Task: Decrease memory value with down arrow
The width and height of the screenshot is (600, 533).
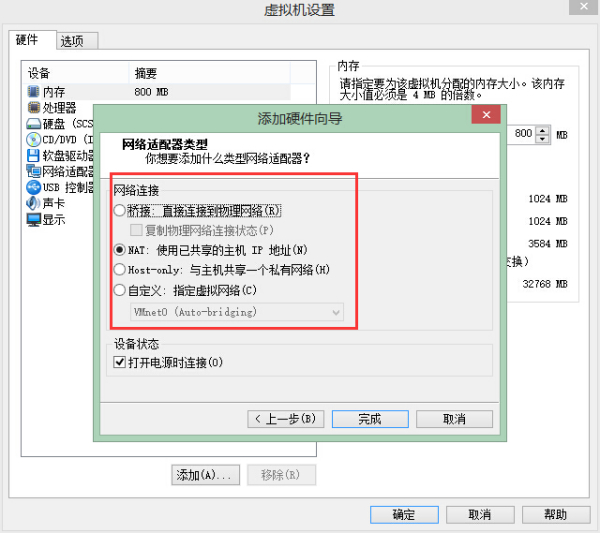Action: (x=542, y=139)
